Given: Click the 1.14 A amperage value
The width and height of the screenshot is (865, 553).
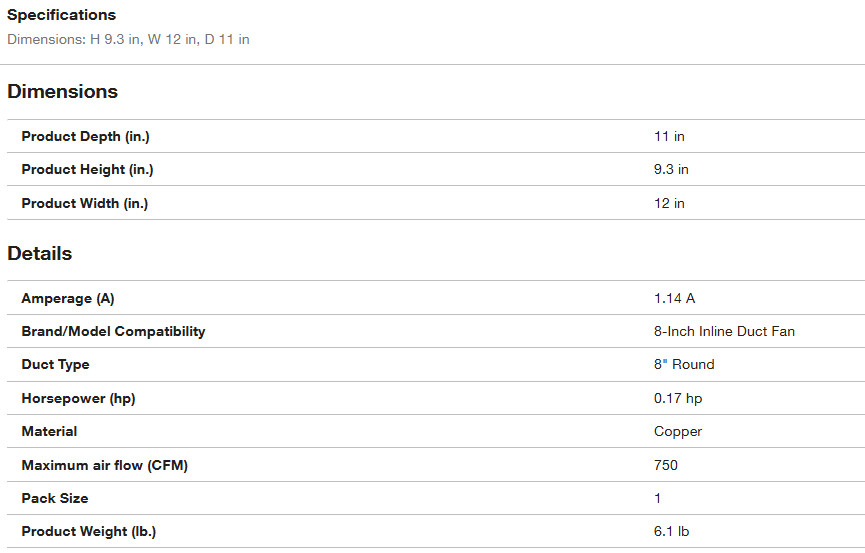Looking at the screenshot, I should (674, 298).
